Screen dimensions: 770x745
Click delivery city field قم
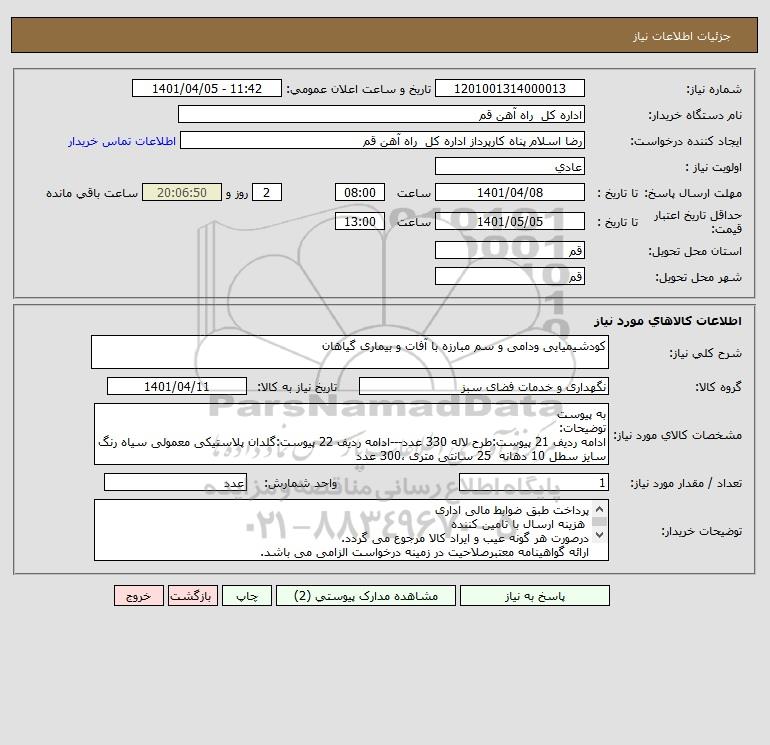[x=510, y=276]
